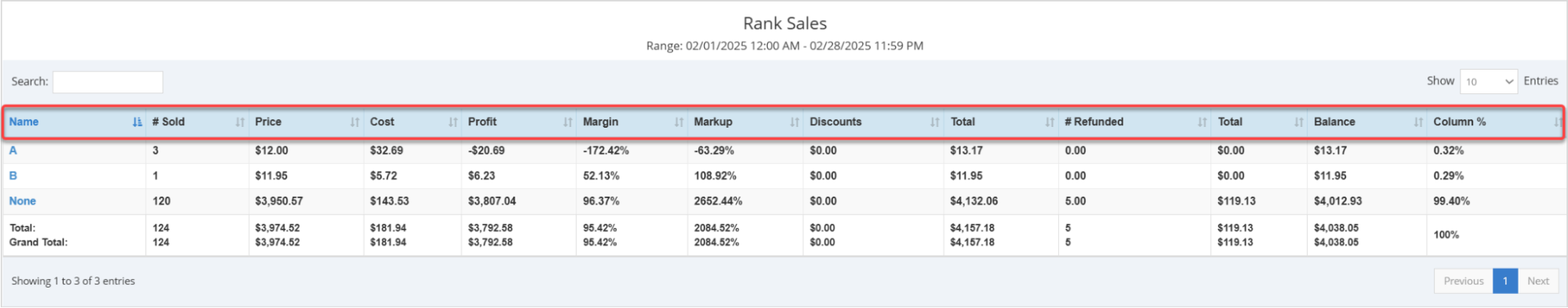This screenshot has height=308, width=1568.
Task: Go to Next page
Action: 1537,281
